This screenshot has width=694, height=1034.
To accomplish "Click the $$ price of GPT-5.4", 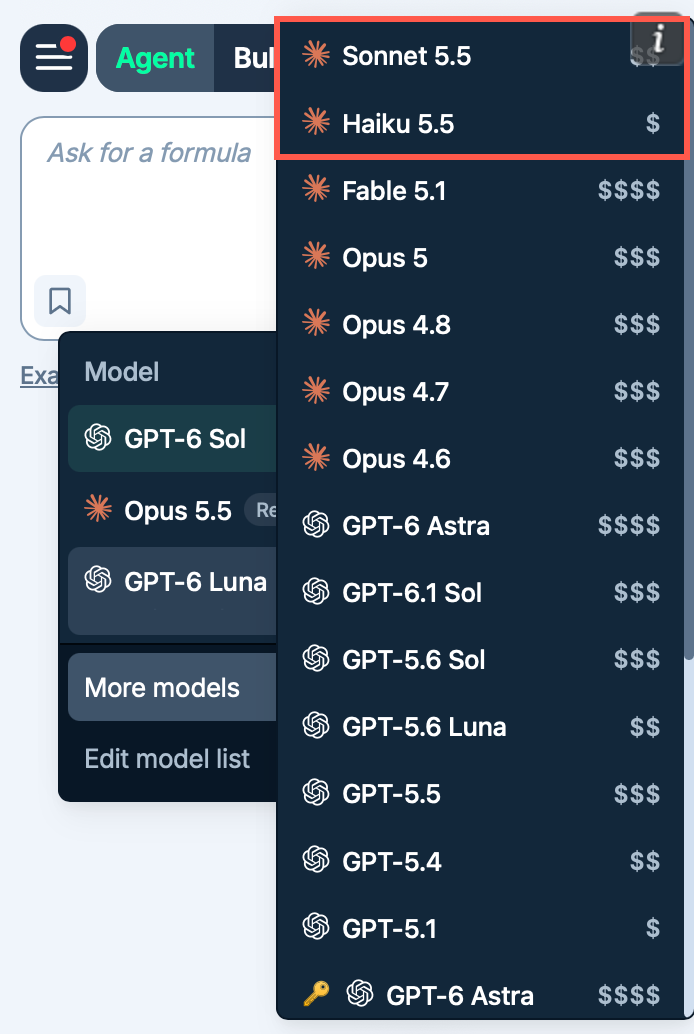I will click(x=645, y=861).
